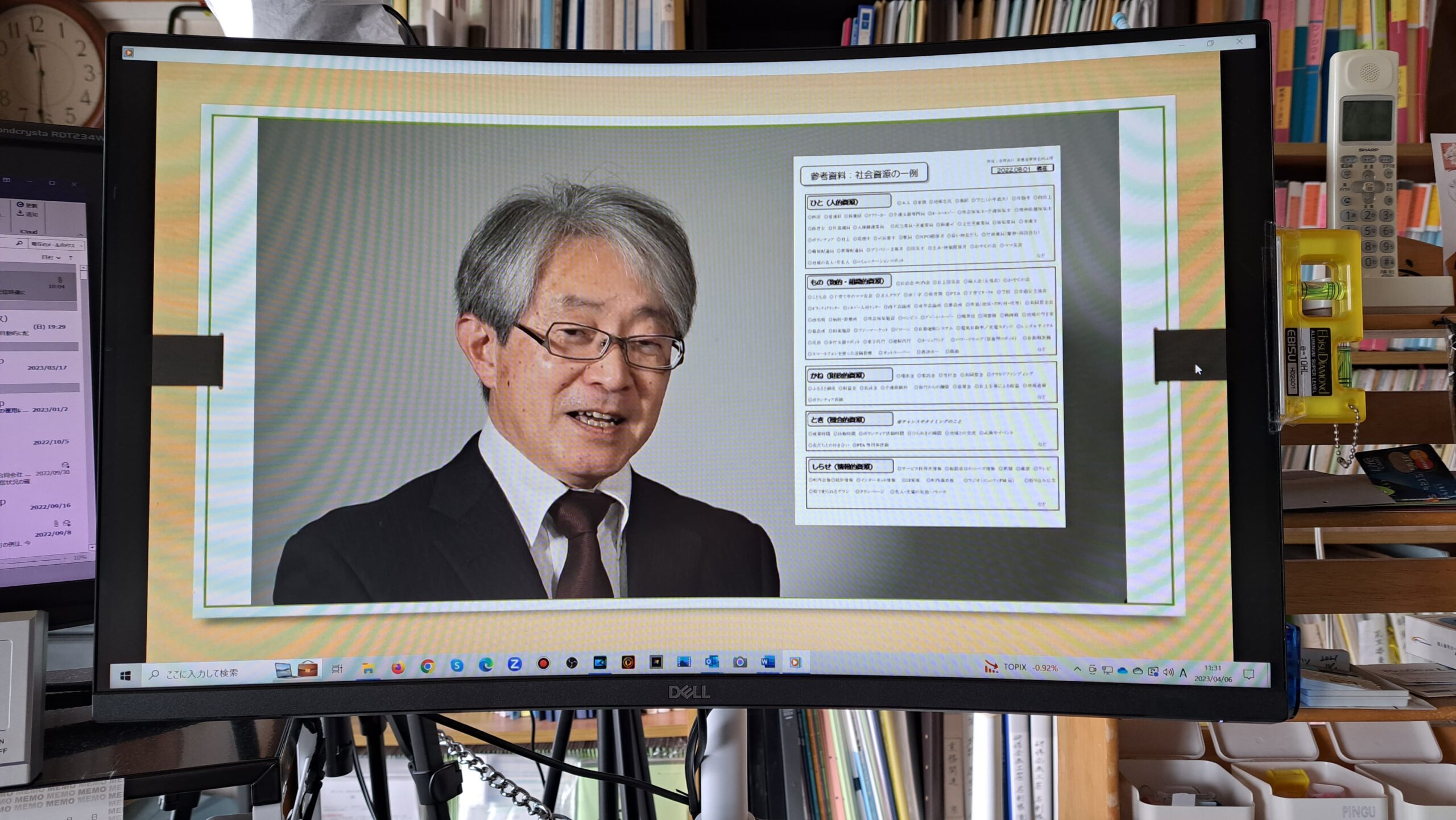This screenshot has width=1456, height=820.
Task: Click the red record app taskbar icon
Action: point(543,664)
